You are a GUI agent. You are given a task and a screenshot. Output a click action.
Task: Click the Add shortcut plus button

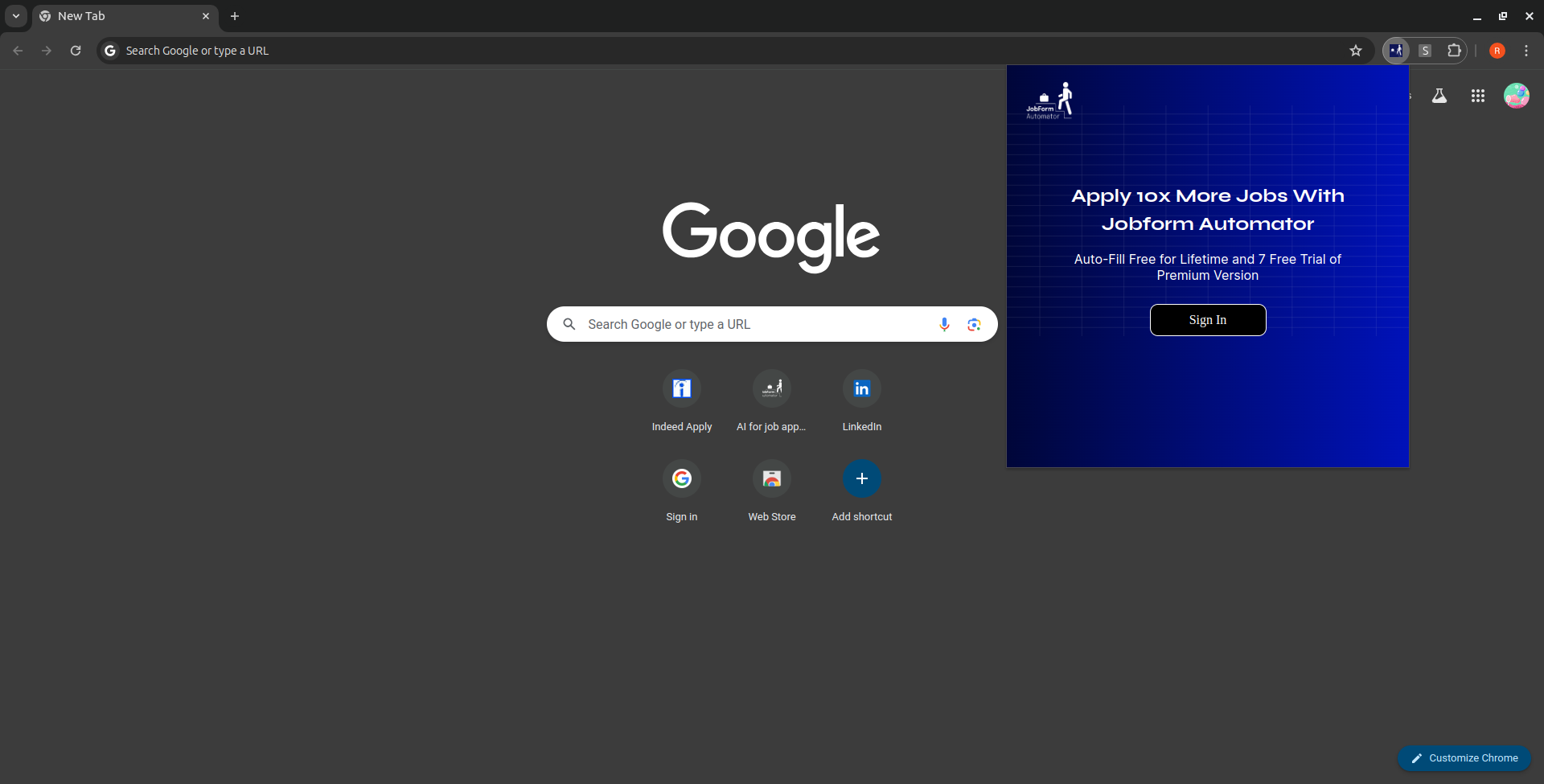click(x=862, y=478)
